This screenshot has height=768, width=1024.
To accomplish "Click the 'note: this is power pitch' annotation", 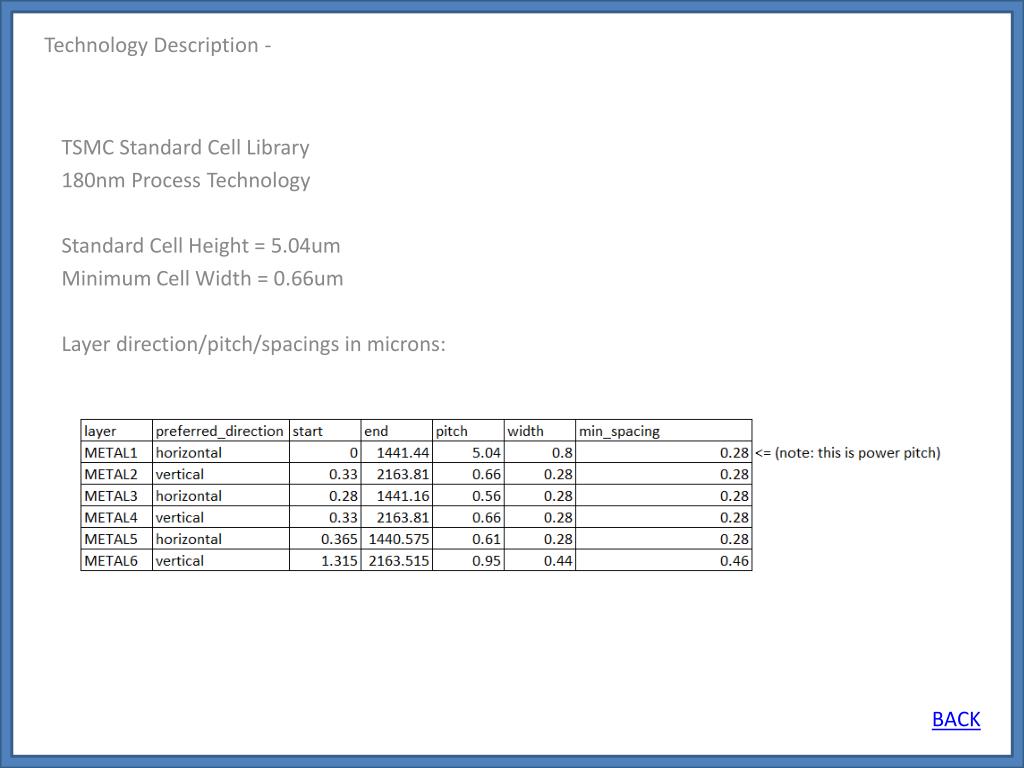I will (848, 453).
